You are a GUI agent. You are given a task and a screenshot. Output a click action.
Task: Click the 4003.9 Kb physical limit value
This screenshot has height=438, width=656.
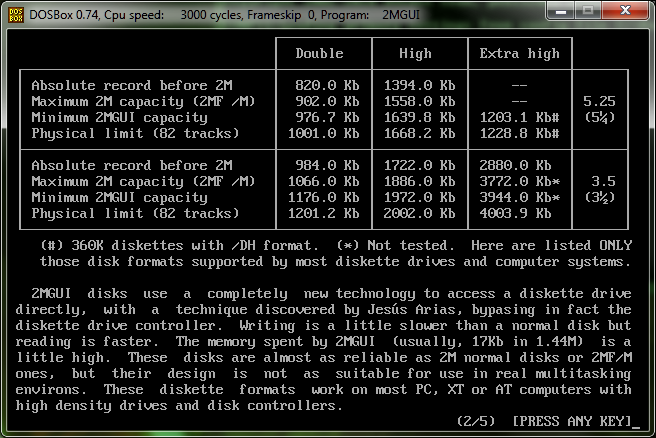(516, 213)
